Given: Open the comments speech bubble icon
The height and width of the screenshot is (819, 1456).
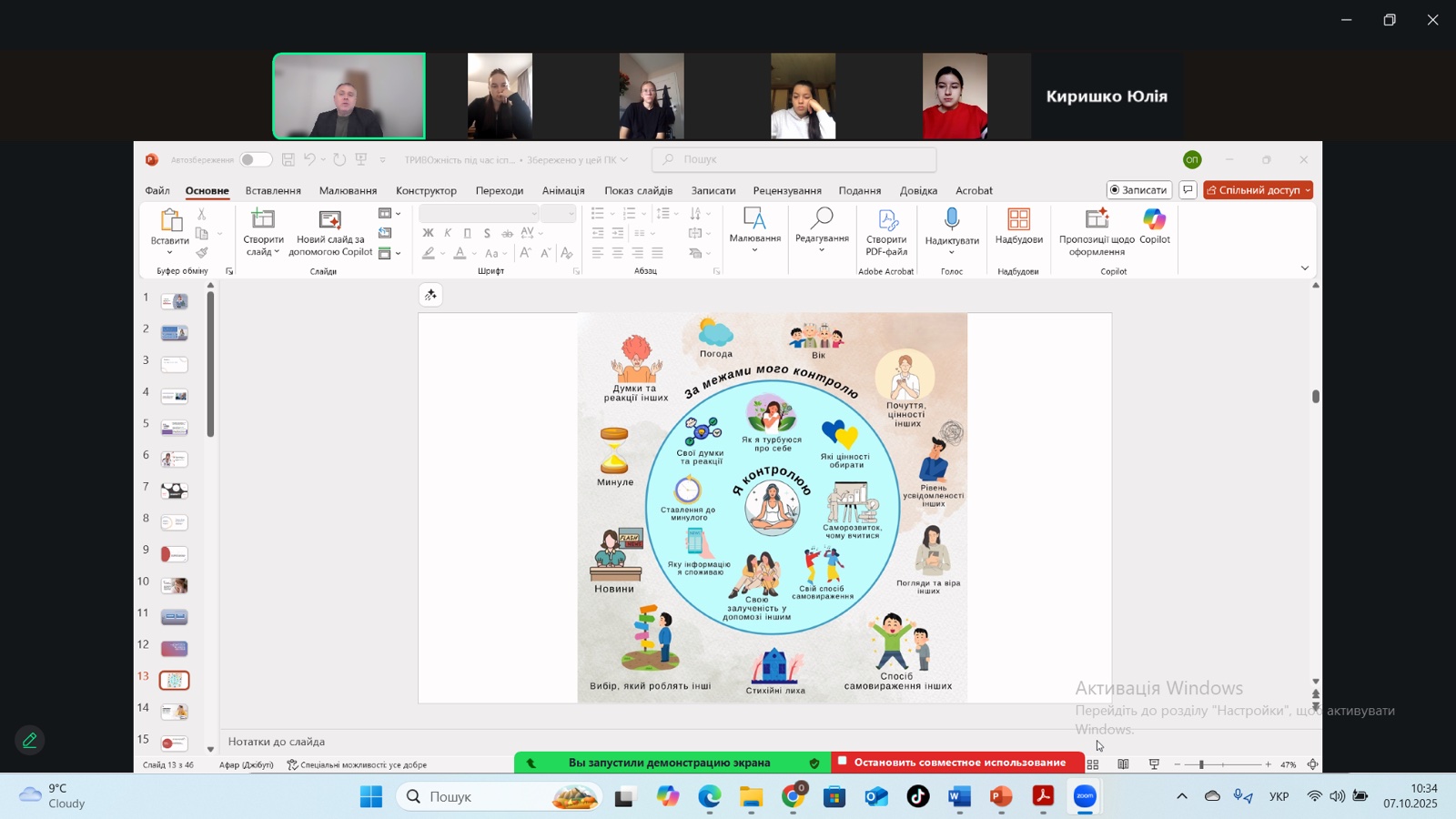Looking at the screenshot, I should coord(1188,190).
